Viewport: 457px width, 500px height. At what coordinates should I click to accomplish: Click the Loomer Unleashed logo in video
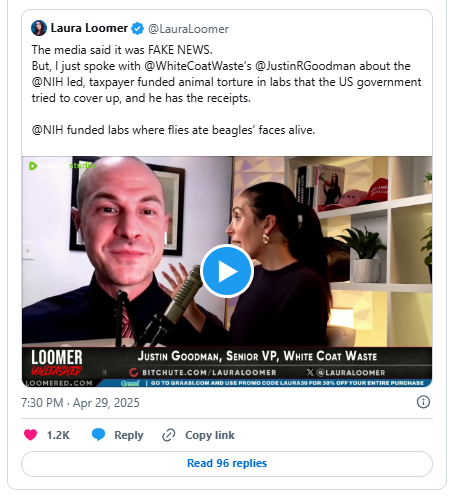(57, 362)
